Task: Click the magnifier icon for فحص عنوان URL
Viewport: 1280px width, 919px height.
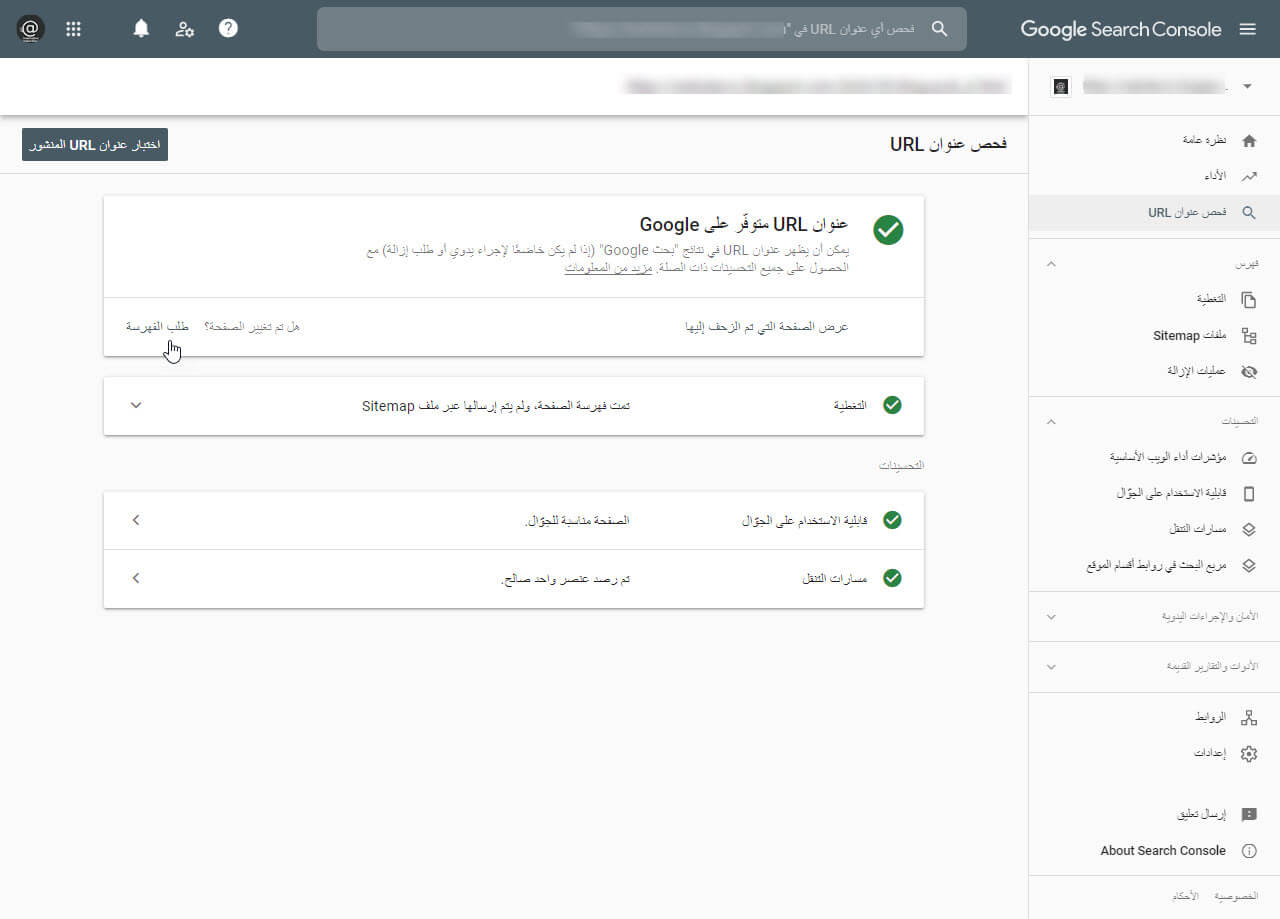Action: tap(1248, 213)
